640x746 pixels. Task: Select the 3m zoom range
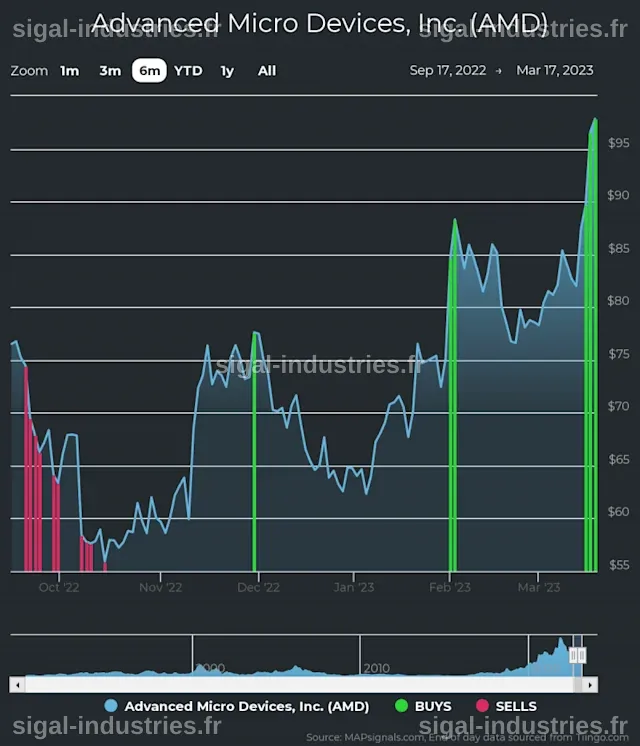110,71
